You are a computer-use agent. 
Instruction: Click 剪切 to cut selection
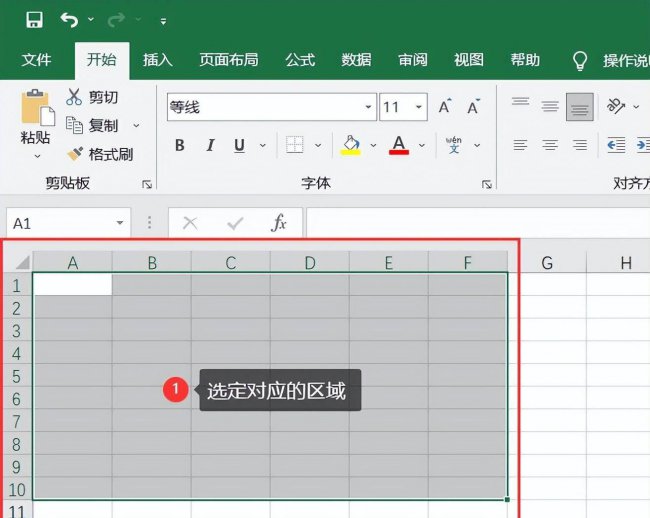[92, 97]
